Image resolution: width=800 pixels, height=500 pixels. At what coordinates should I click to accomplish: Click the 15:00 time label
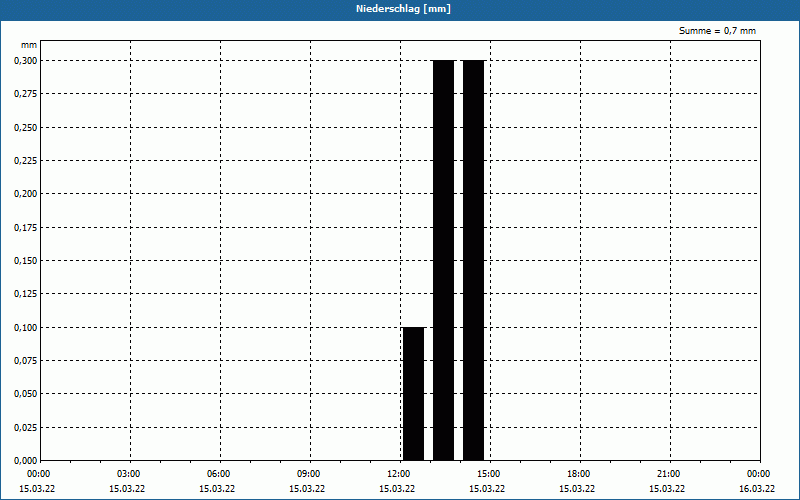click(x=489, y=474)
